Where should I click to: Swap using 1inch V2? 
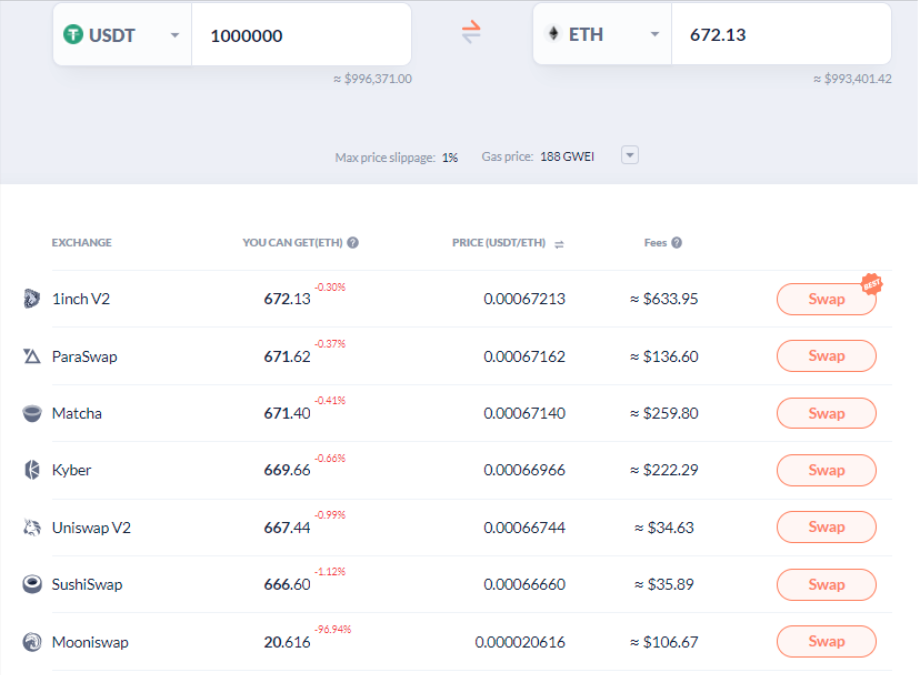(x=826, y=299)
